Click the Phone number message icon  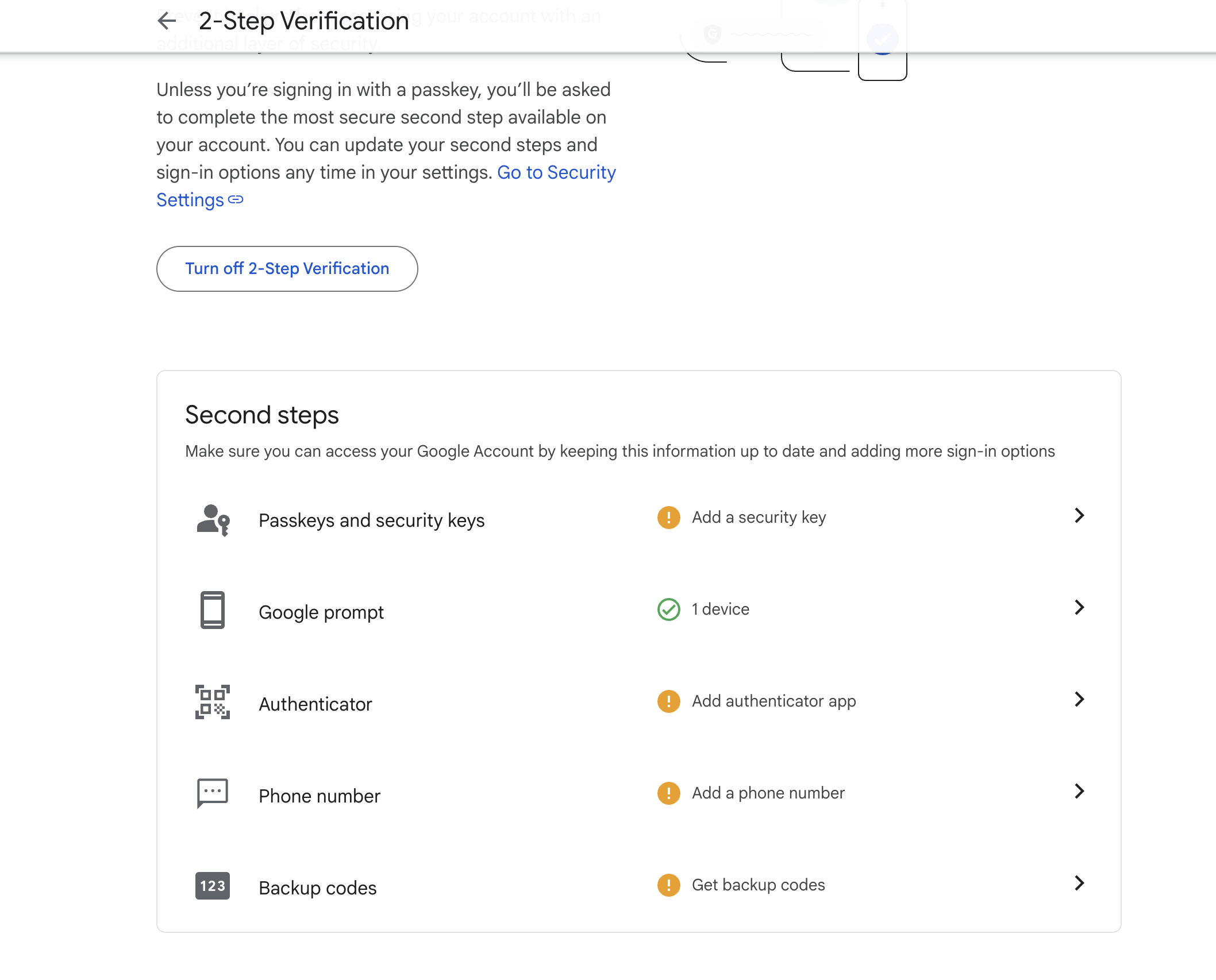pyautogui.click(x=213, y=793)
